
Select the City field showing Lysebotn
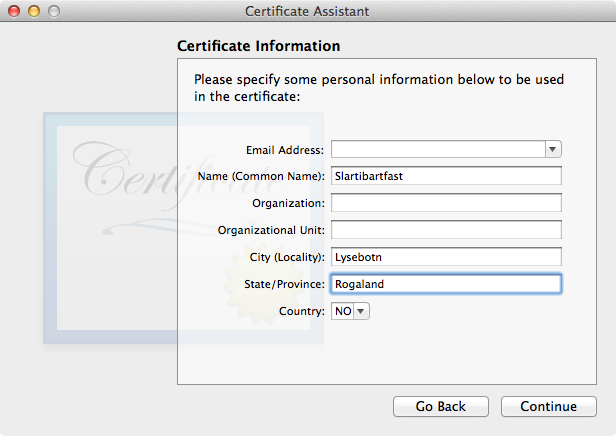click(x=446, y=257)
